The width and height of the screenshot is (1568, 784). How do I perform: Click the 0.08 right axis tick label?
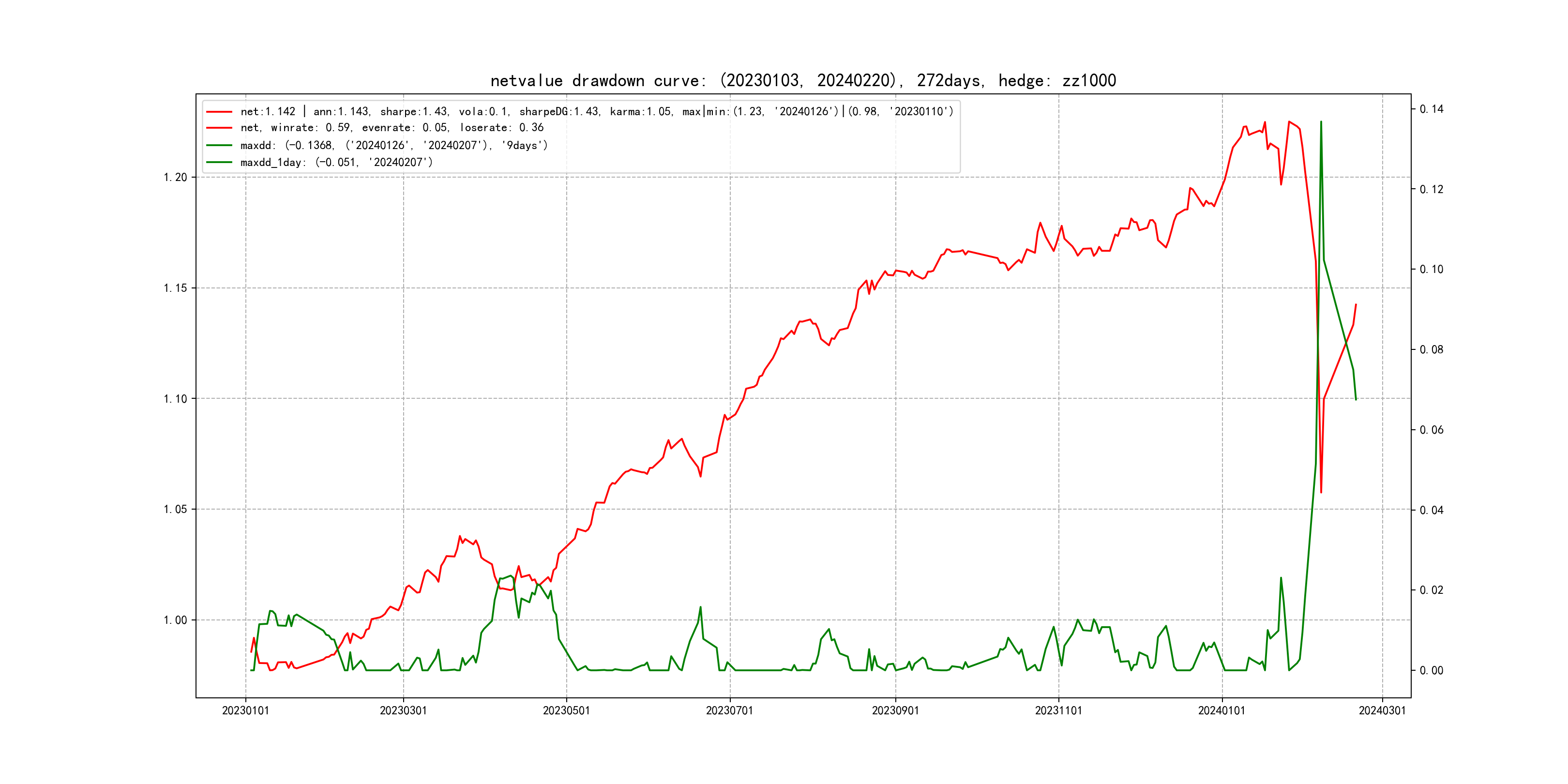[1432, 350]
